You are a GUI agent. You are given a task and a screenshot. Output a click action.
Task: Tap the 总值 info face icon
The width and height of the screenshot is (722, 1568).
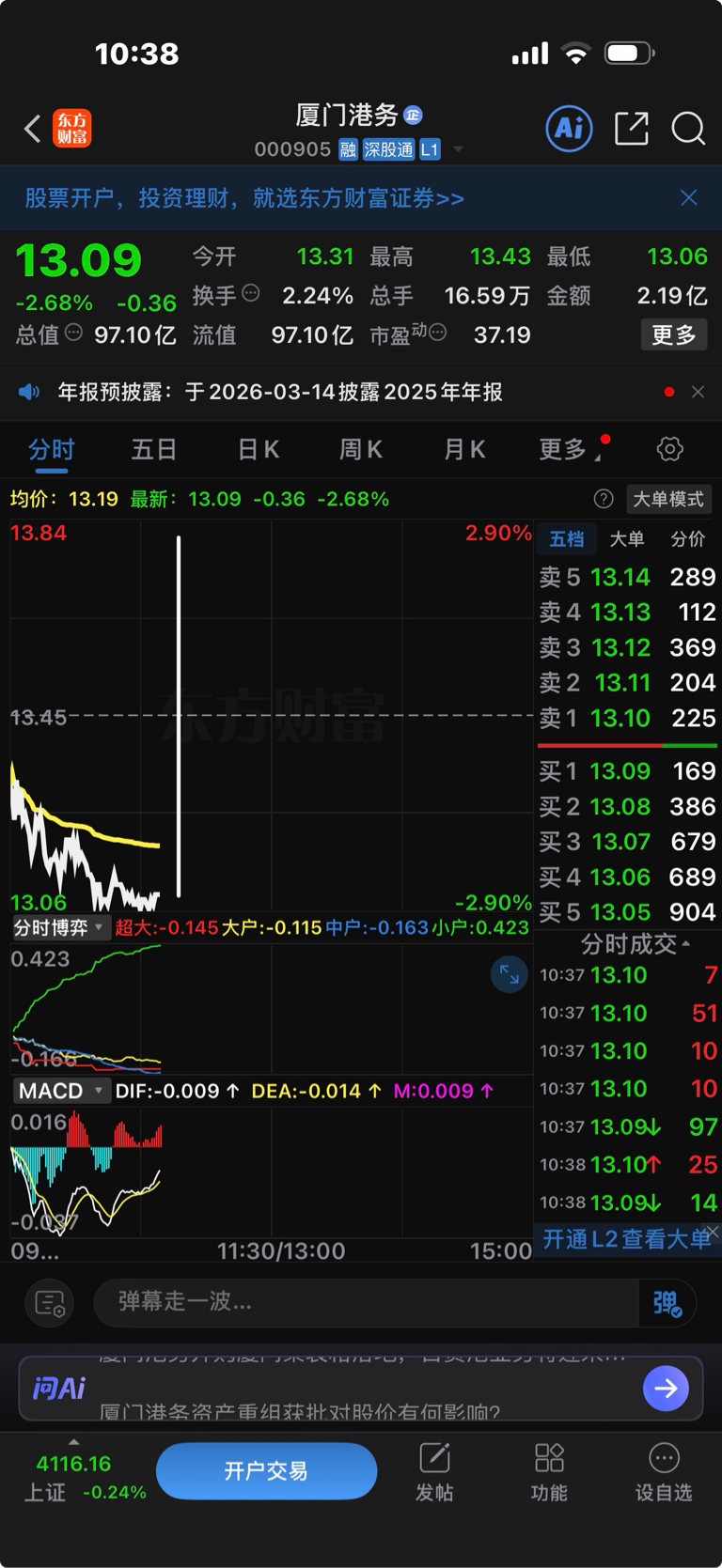73,333
